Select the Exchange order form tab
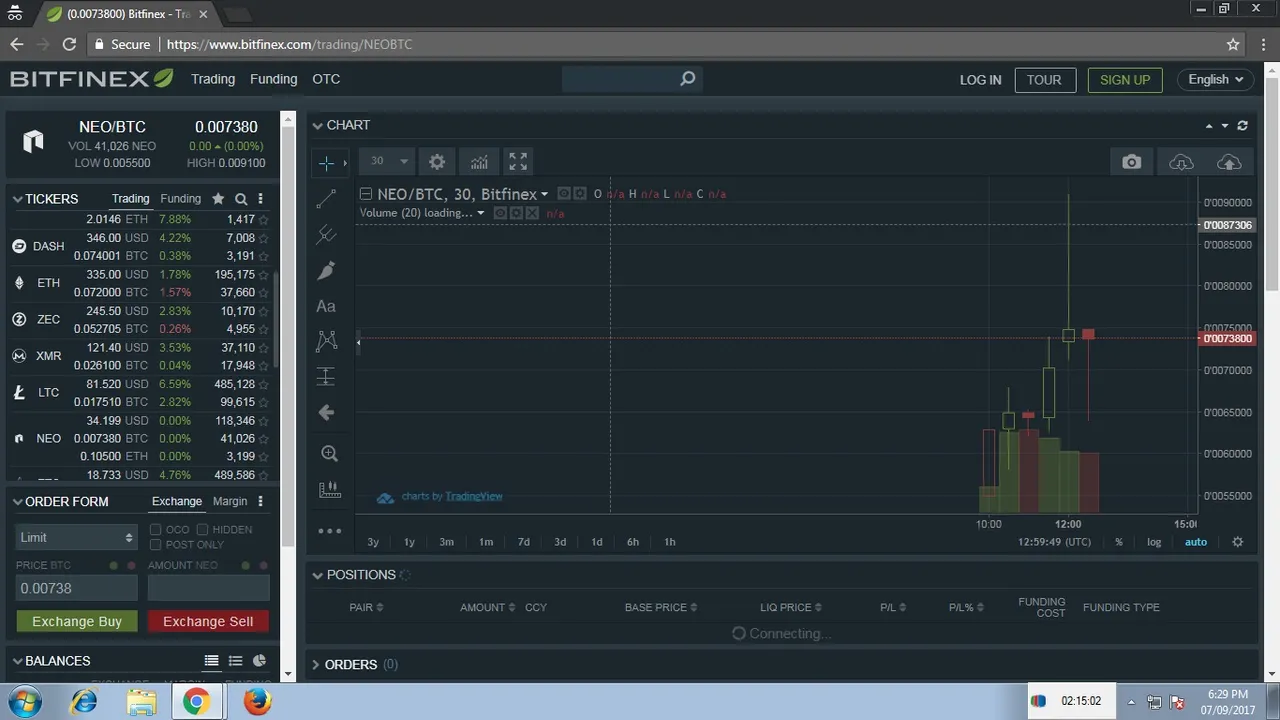 [177, 501]
